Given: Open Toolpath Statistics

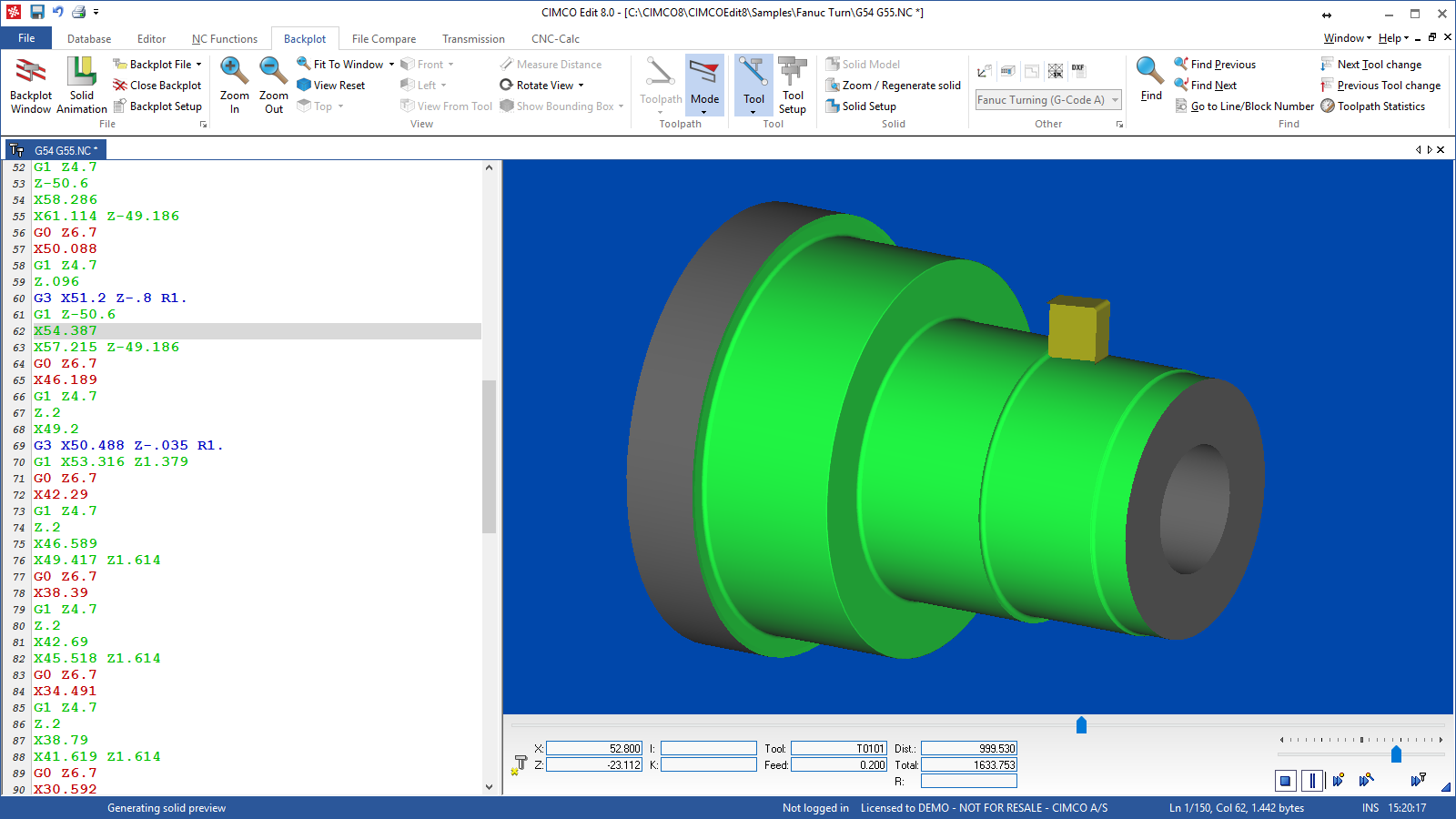Looking at the screenshot, I should click(1380, 106).
